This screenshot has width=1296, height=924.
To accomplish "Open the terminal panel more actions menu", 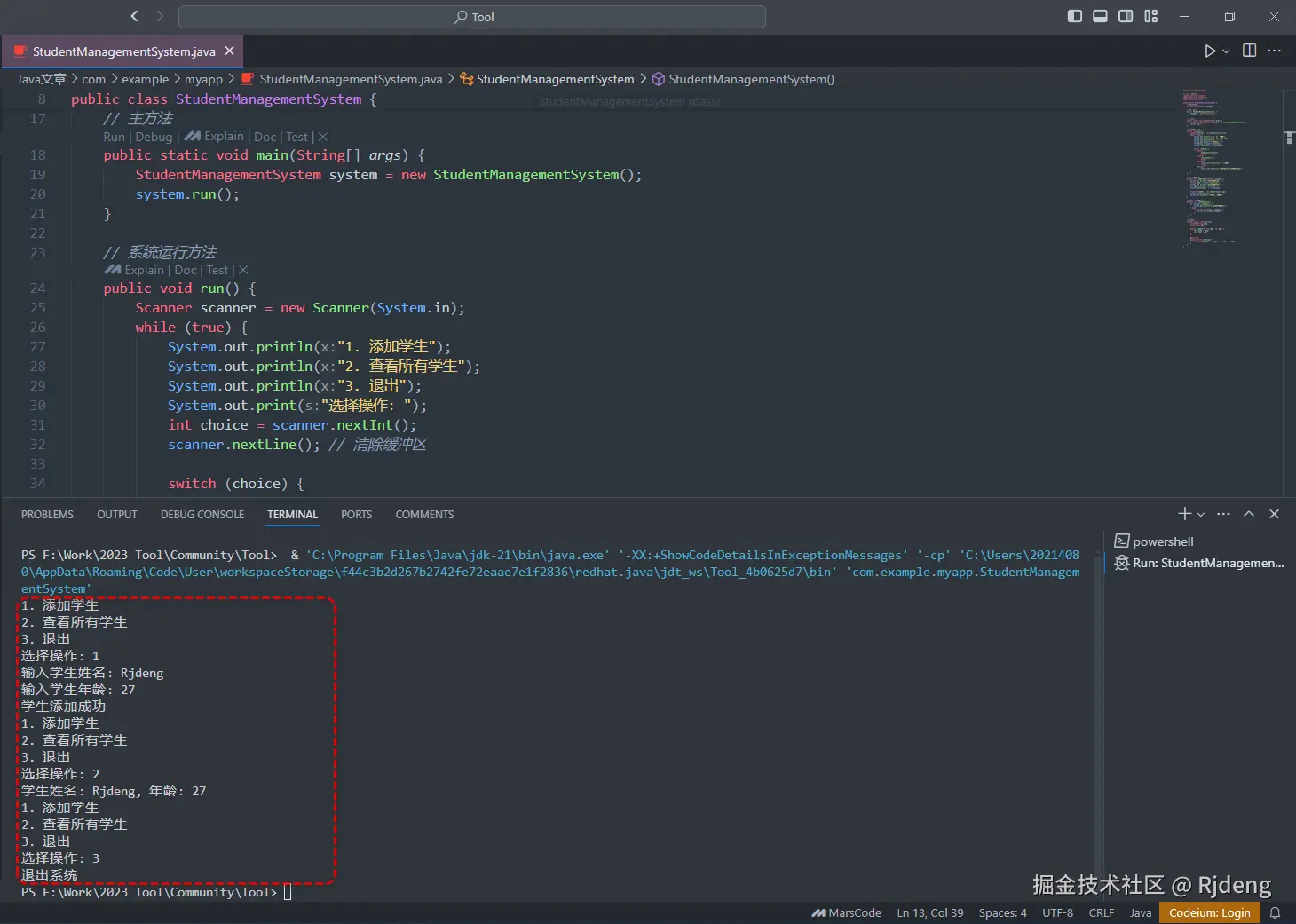I will pos(1223,514).
